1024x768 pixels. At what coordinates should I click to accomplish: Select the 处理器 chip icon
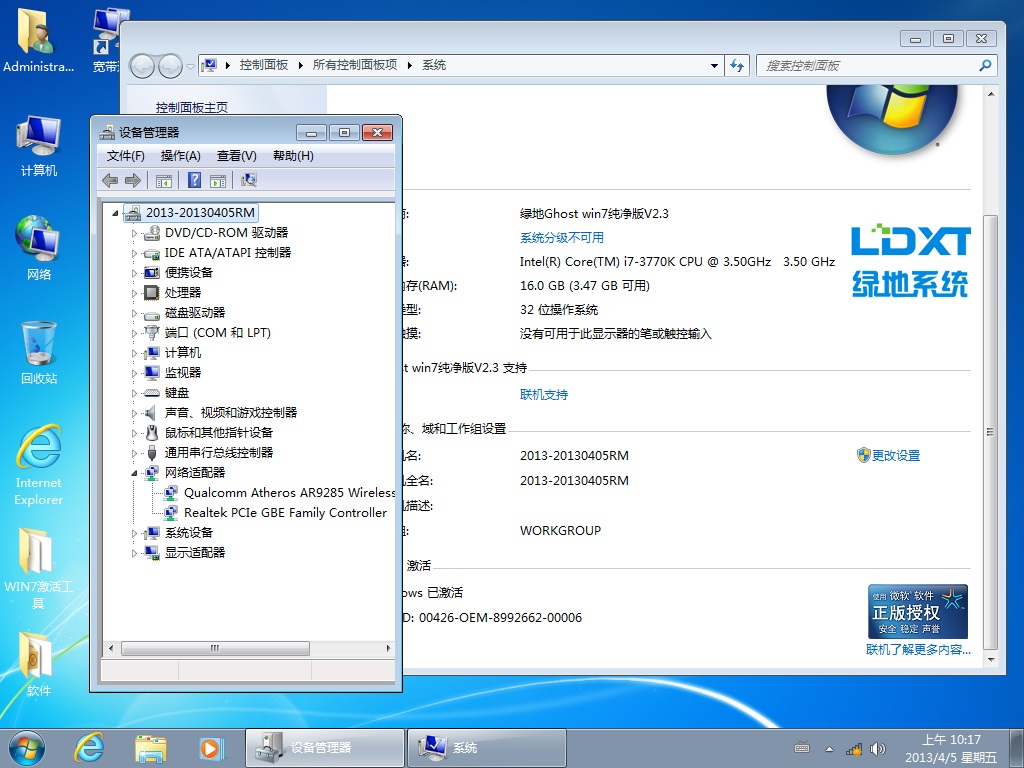pyautogui.click(x=152, y=293)
